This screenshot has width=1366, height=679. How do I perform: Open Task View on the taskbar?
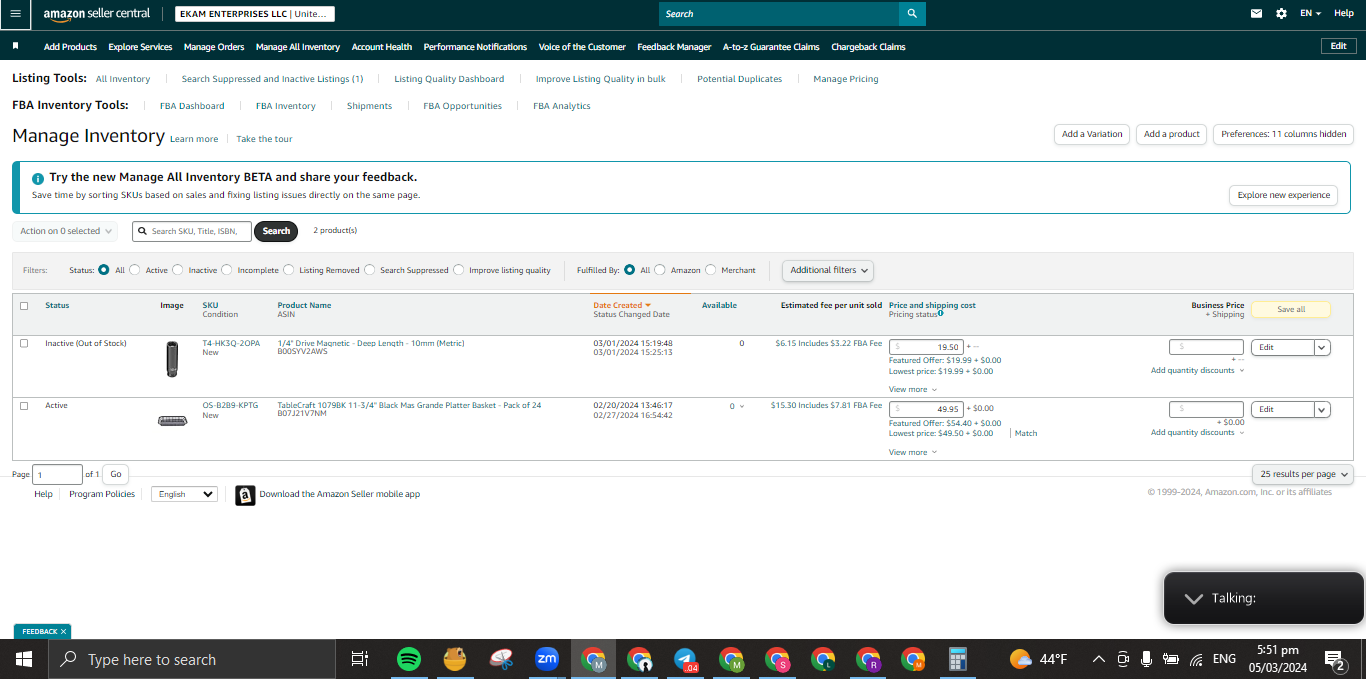tap(360, 659)
